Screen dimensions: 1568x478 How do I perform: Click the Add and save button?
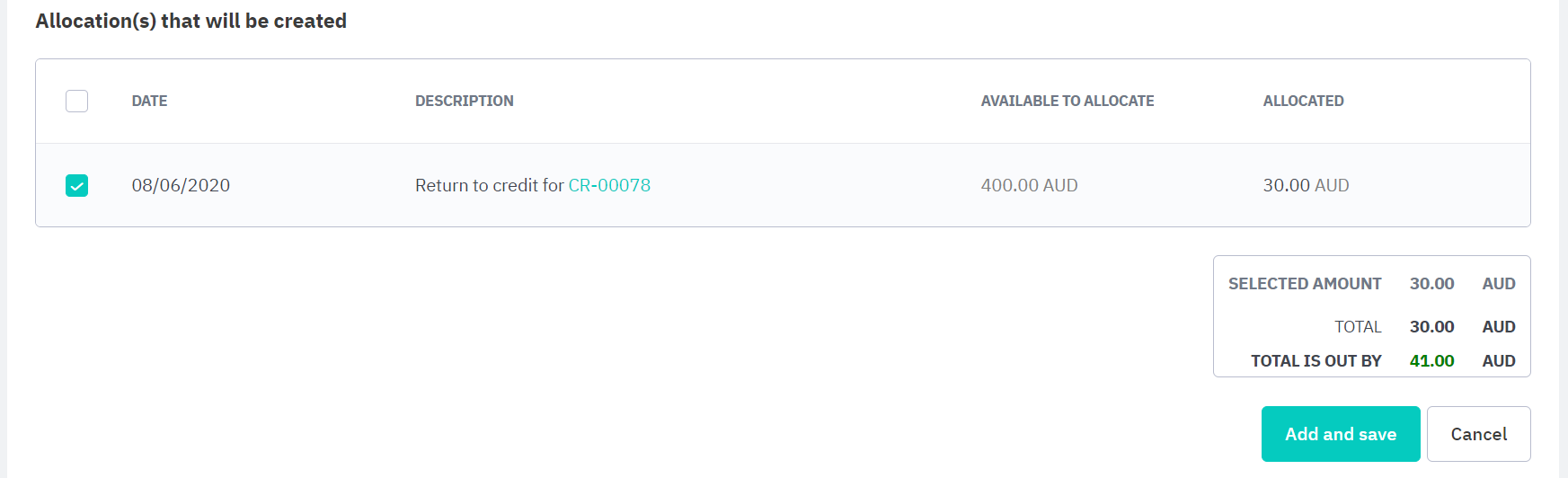point(1340,434)
